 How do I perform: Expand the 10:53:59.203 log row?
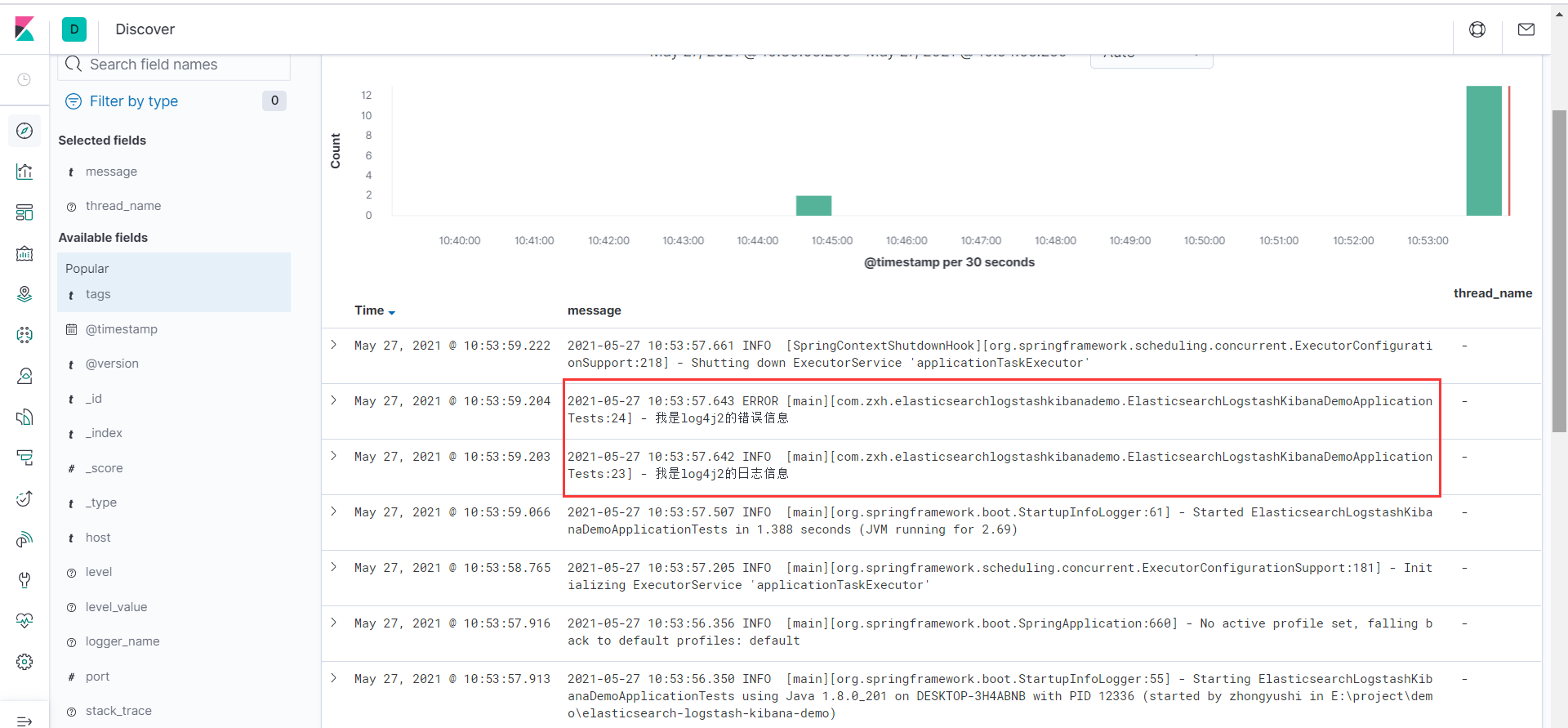tap(334, 456)
